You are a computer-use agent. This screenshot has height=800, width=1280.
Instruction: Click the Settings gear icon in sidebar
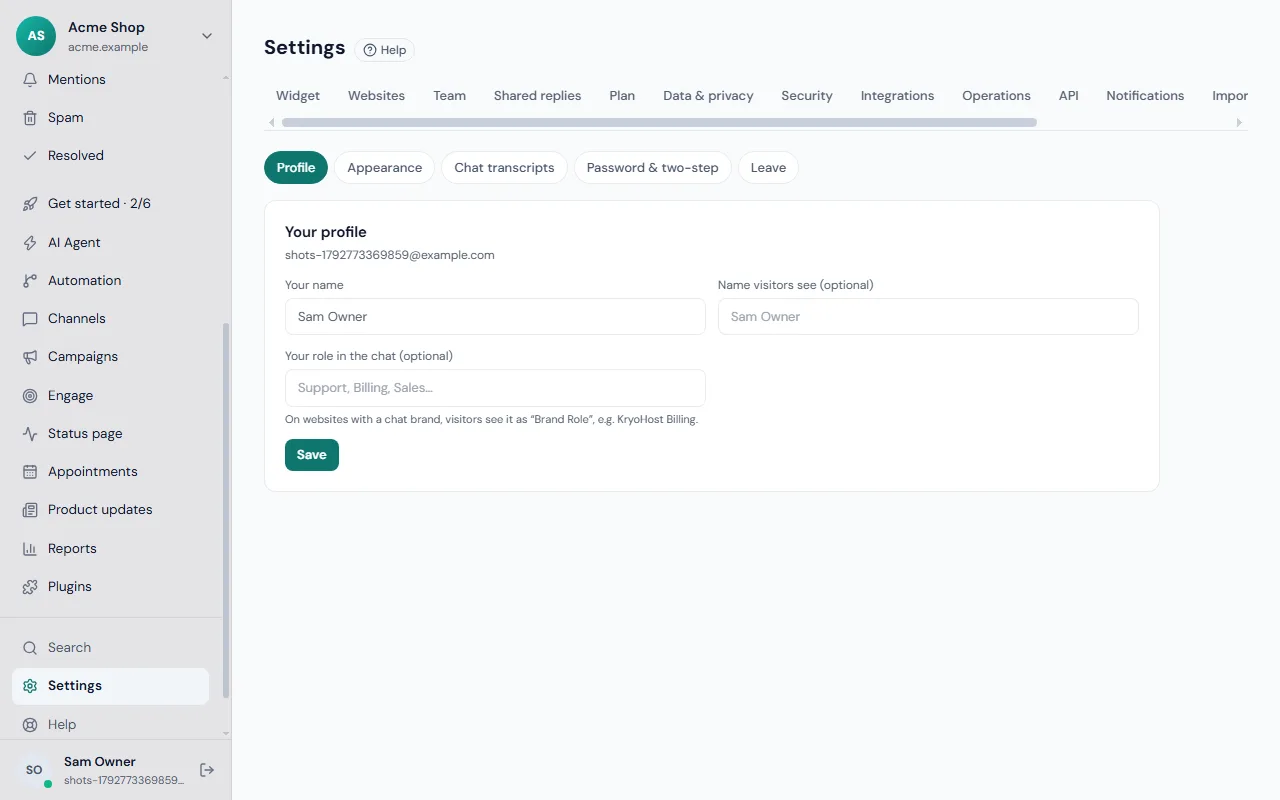click(30, 685)
